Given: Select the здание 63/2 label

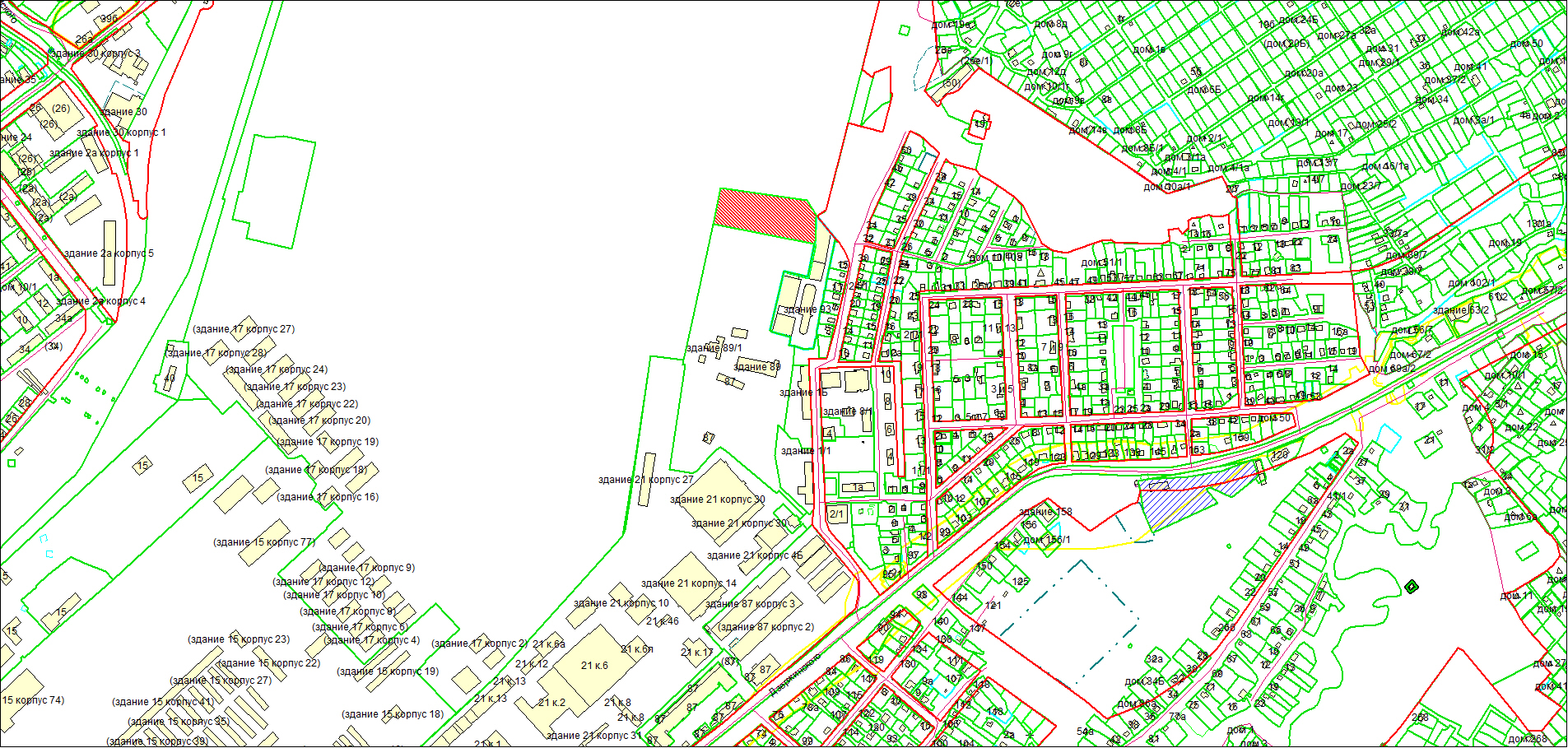Looking at the screenshot, I should tap(1461, 310).
